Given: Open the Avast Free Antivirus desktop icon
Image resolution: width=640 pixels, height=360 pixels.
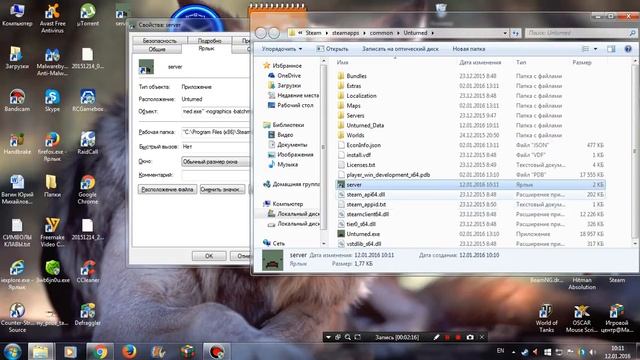Looking at the screenshot, I should (x=52, y=18).
